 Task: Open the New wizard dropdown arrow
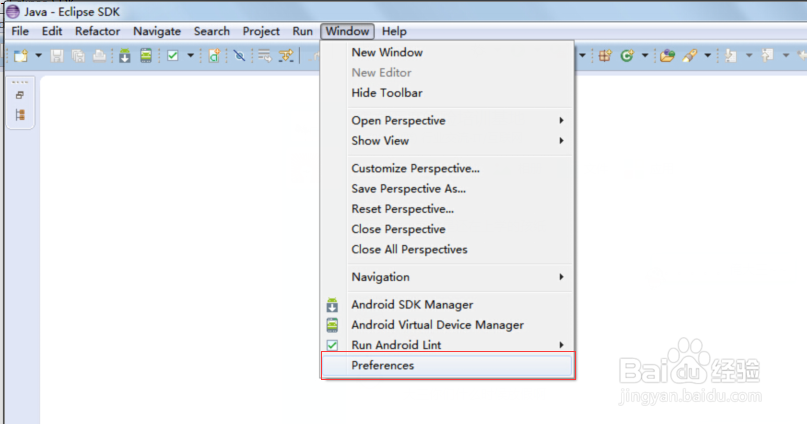click(x=38, y=56)
